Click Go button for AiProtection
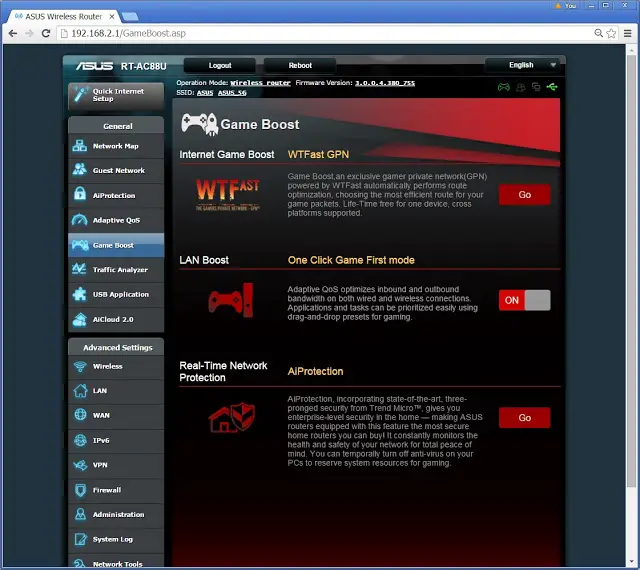The height and width of the screenshot is (570, 640). pyautogui.click(x=524, y=417)
